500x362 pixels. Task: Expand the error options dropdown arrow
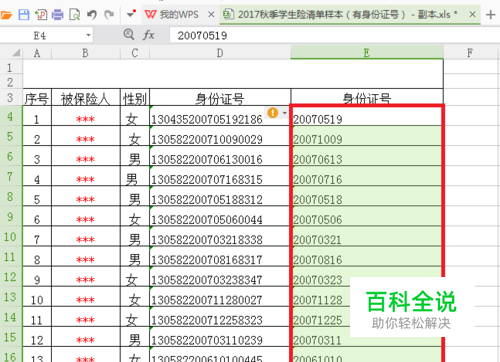[x=284, y=113]
